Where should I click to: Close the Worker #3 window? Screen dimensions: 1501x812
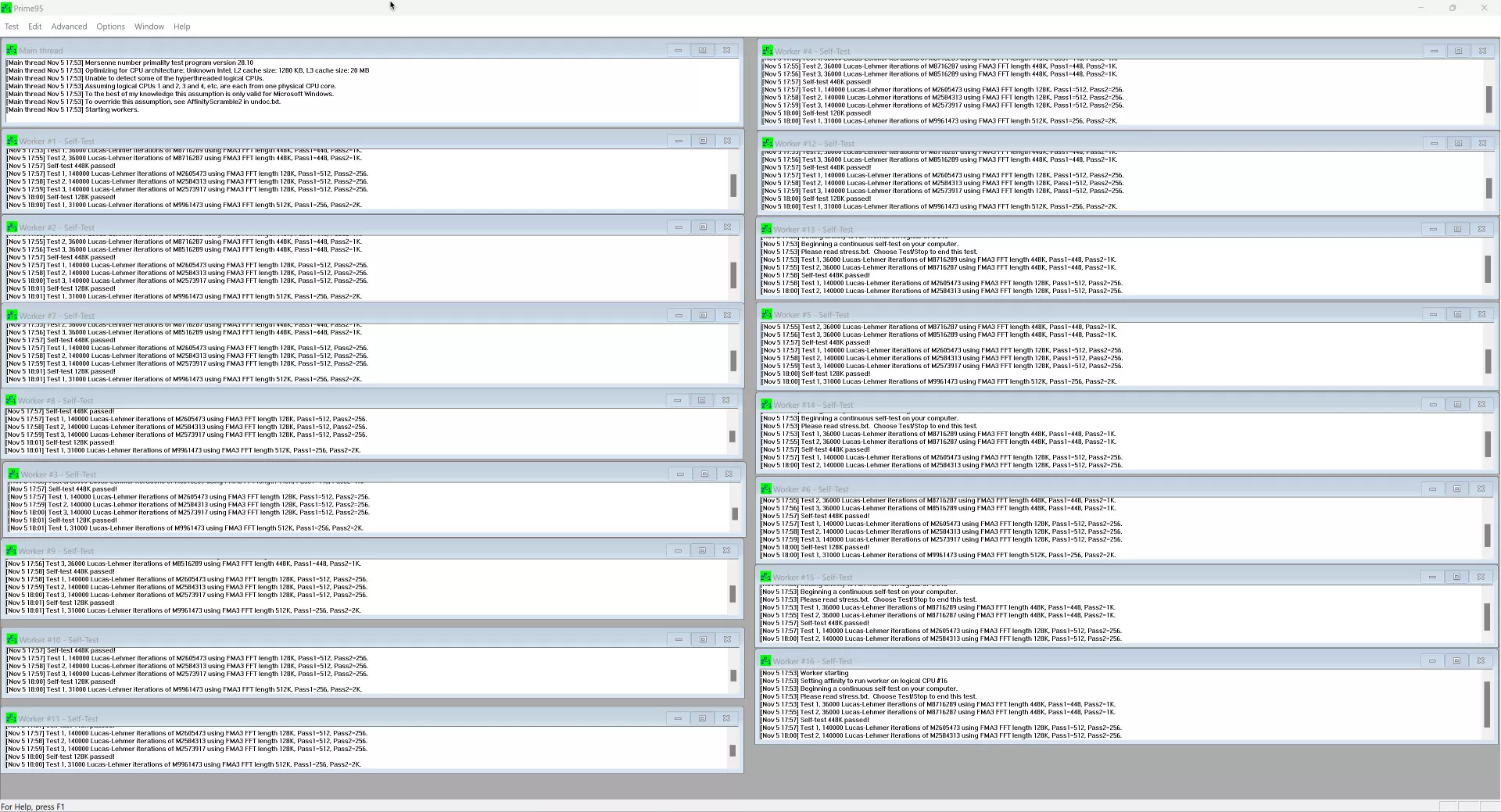tap(729, 474)
